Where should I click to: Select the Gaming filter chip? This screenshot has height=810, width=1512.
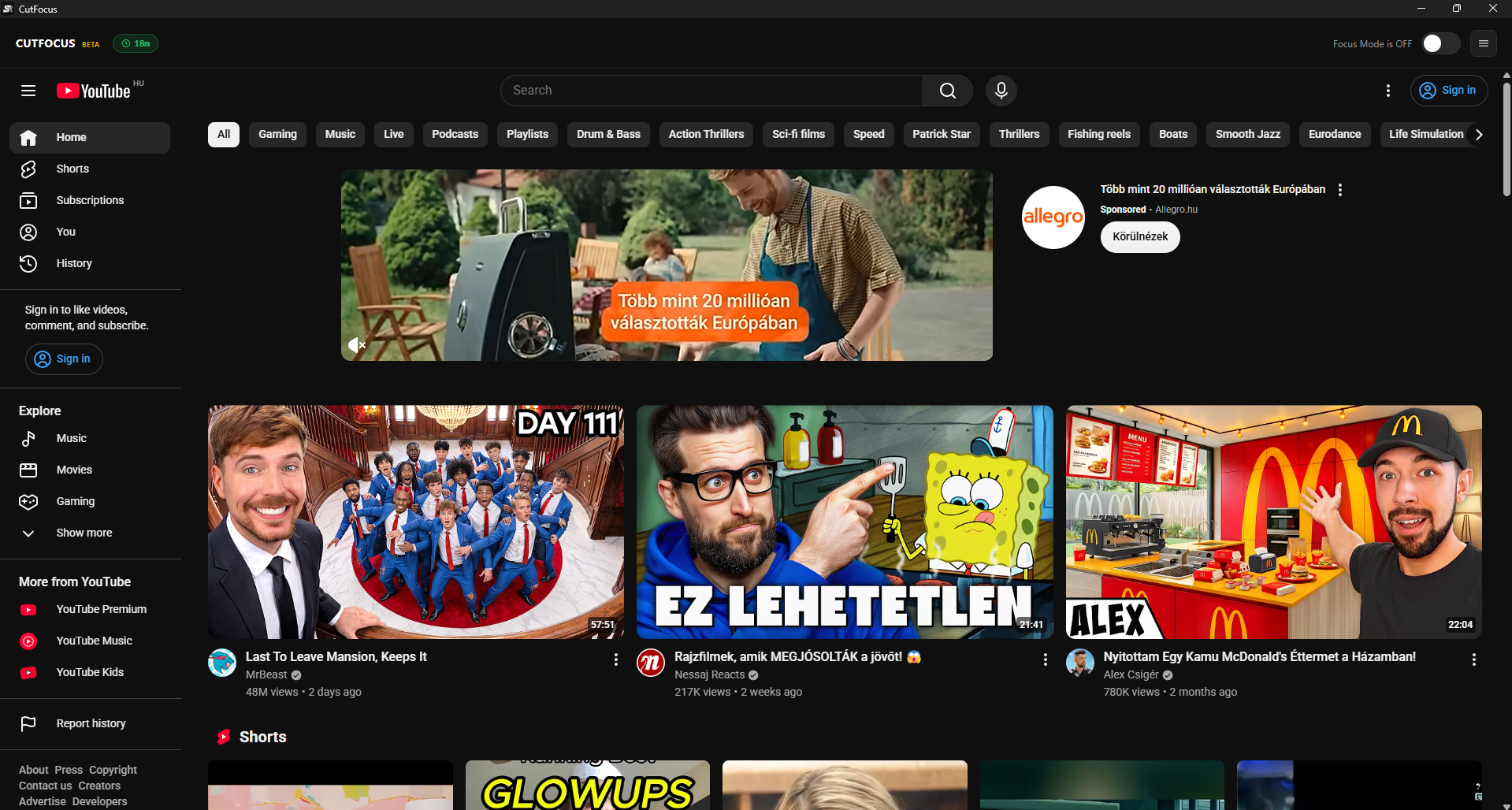coord(278,135)
